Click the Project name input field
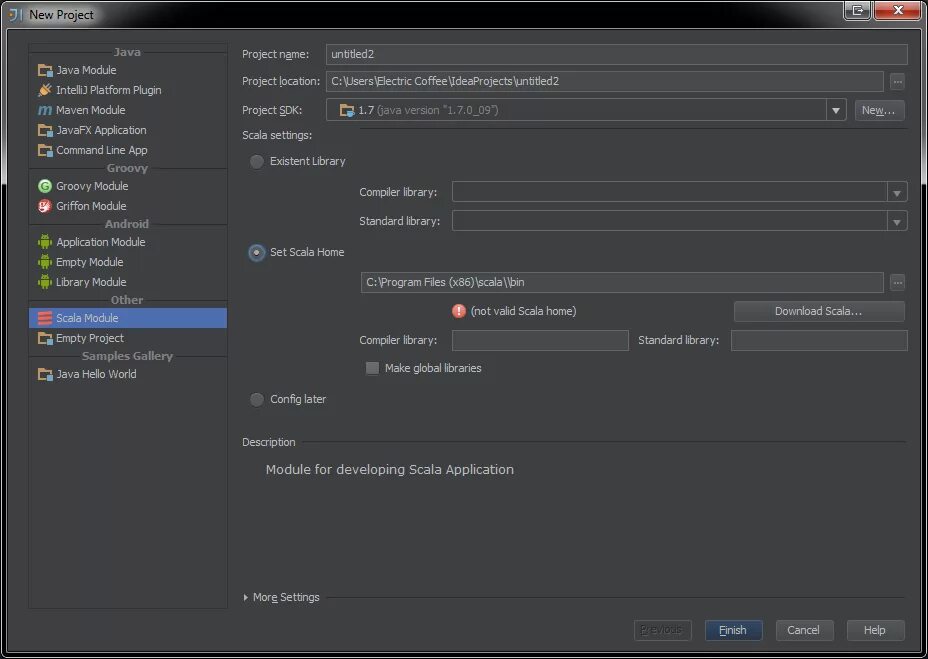Viewport: 928px width, 659px height. (616, 54)
